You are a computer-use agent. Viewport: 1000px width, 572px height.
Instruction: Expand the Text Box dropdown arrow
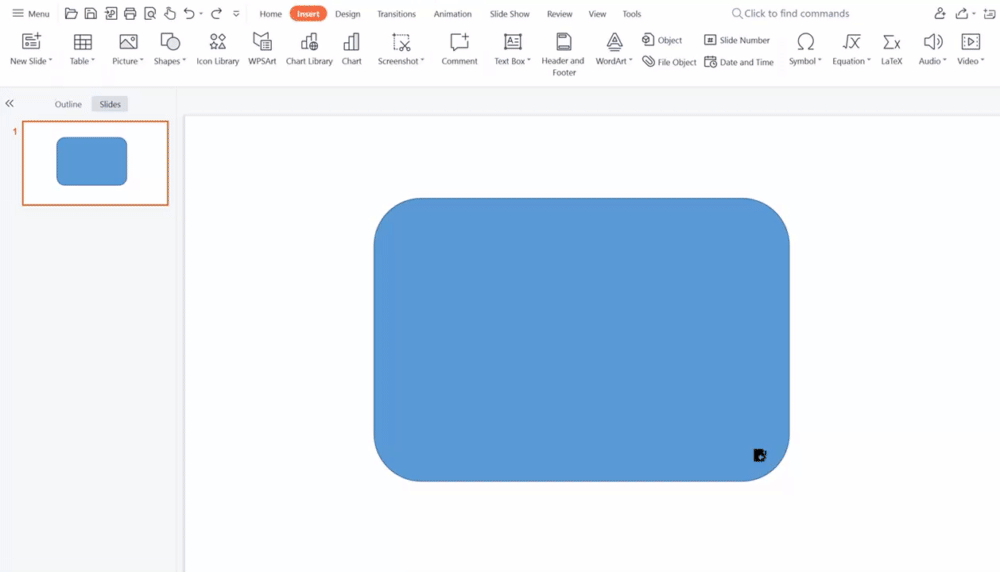click(x=529, y=61)
